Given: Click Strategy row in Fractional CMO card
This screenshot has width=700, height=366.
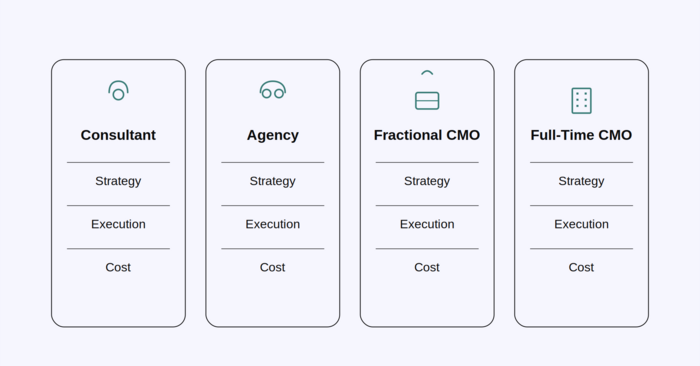Looking at the screenshot, I should [x=427, y=181].
